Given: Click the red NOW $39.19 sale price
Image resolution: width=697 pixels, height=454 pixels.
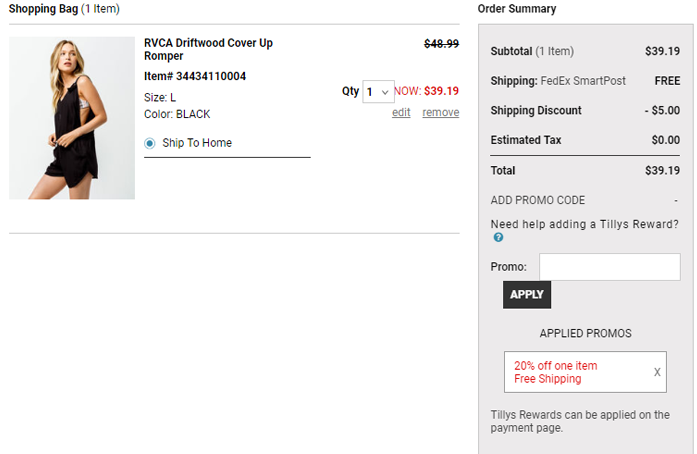Looking at the screenshot, I should point(427,91).
